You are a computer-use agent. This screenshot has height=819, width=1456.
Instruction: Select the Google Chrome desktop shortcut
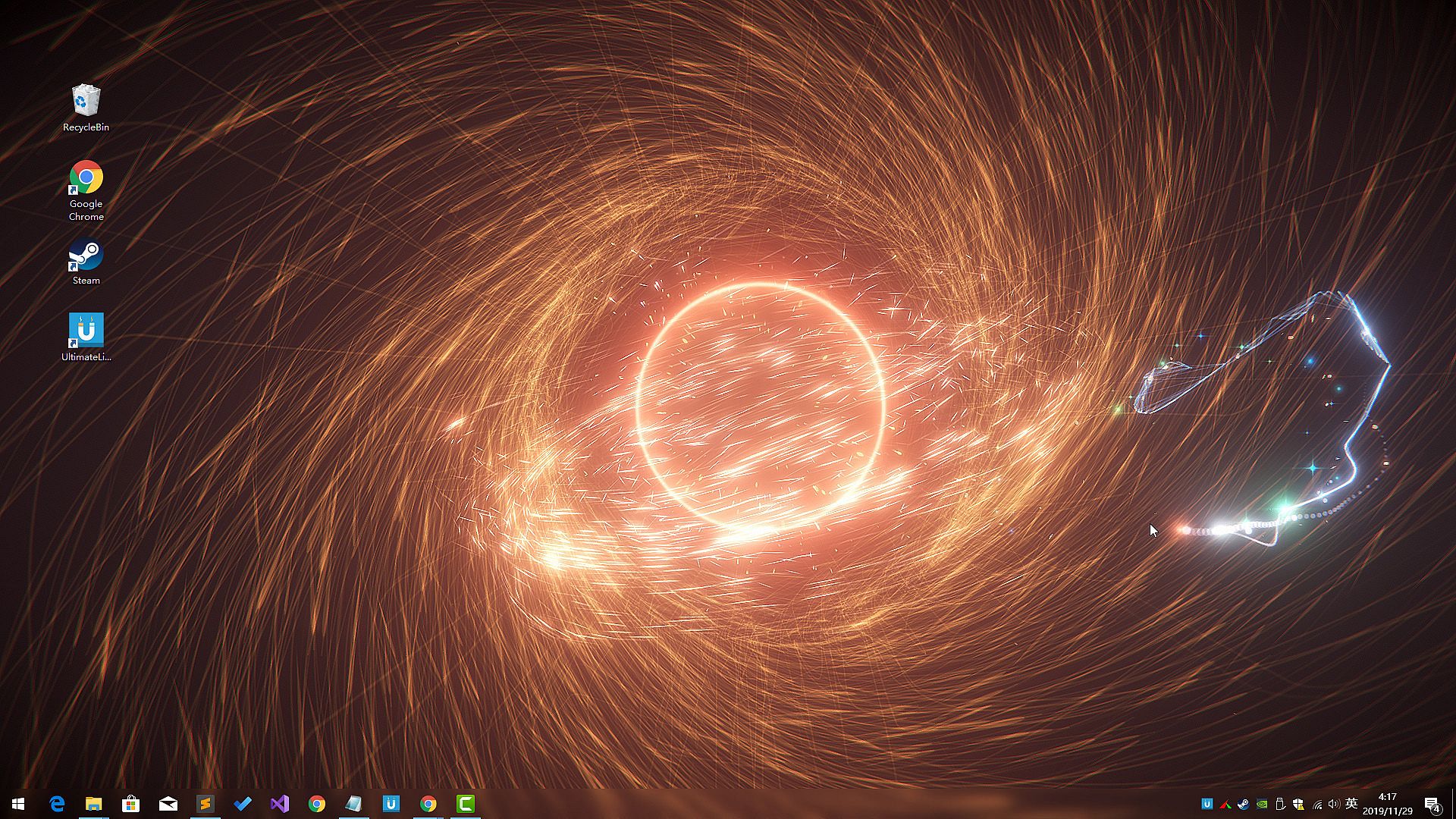tap(86, 190)
